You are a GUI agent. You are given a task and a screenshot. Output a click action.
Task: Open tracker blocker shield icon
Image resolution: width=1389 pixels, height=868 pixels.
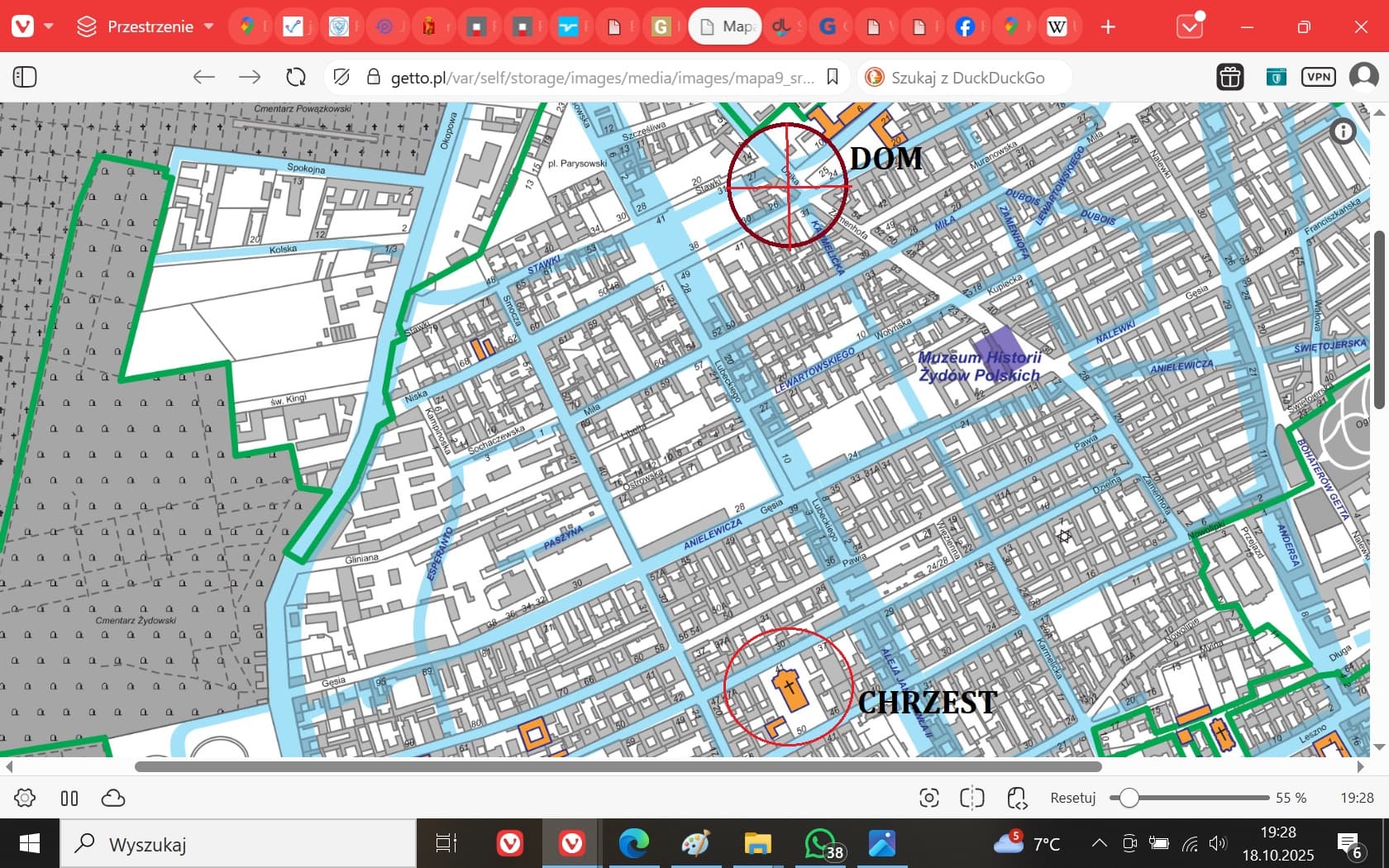point(341,77)
